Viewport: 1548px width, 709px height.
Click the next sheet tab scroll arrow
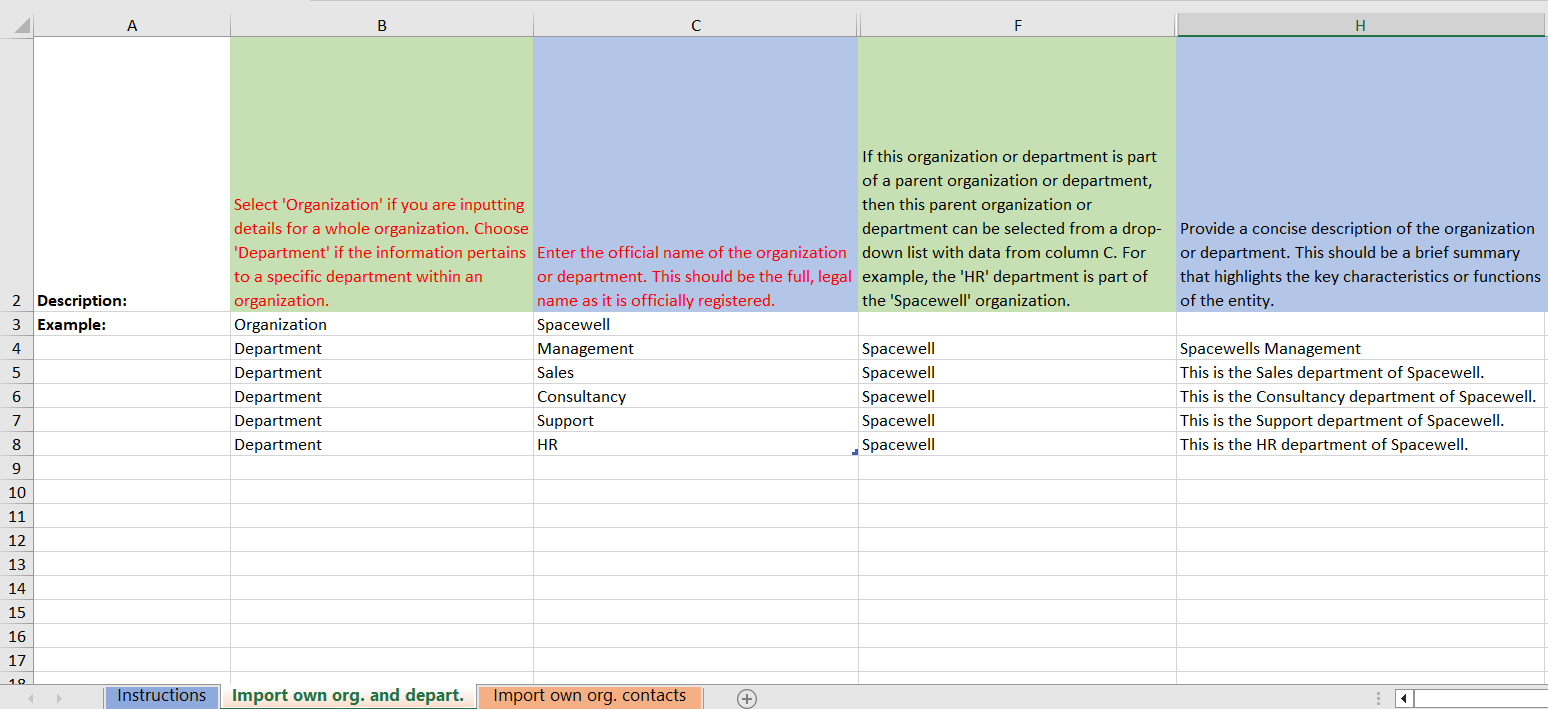[58, 698]
